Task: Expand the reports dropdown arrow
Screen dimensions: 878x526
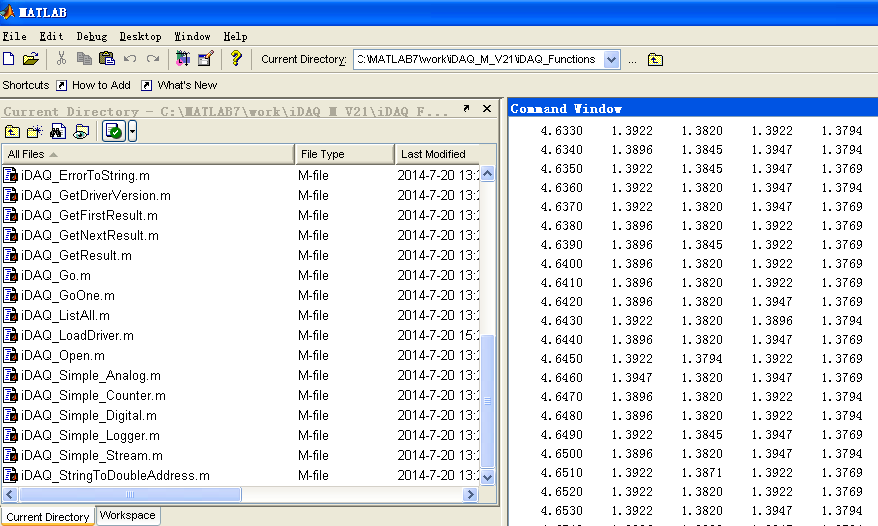Action: 132,132
